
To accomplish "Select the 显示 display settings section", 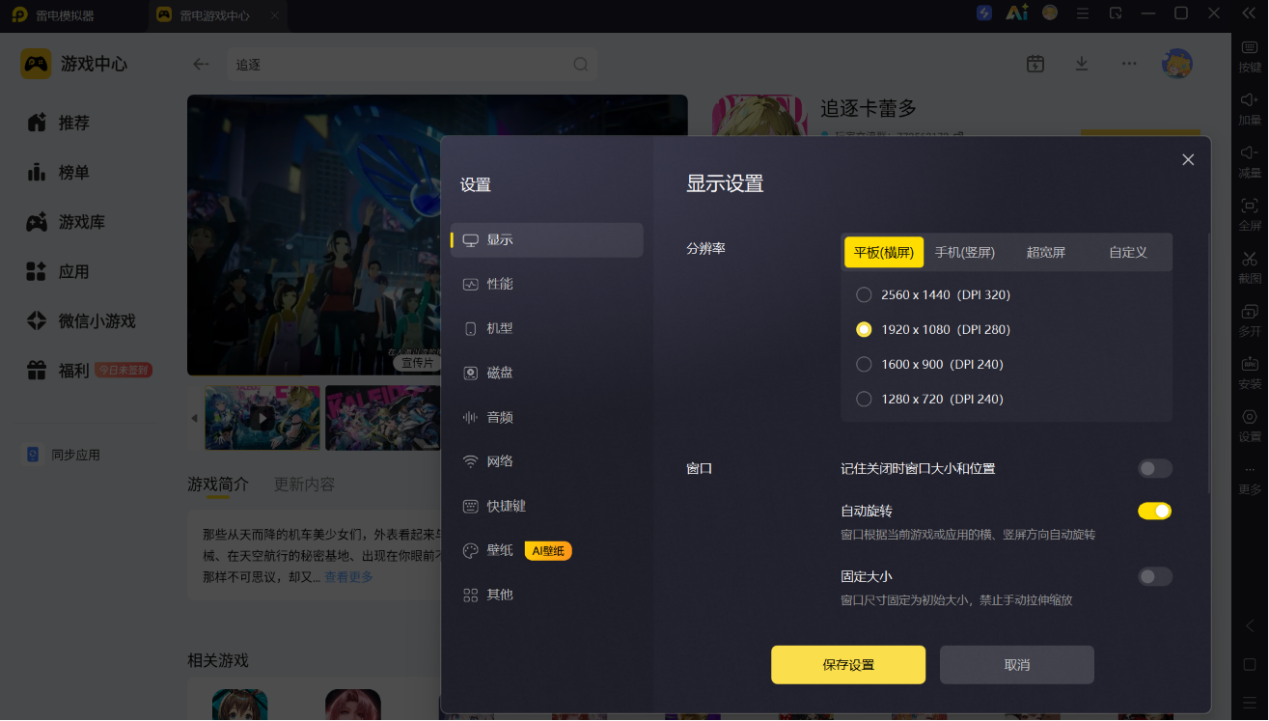I will coord(546,240).
